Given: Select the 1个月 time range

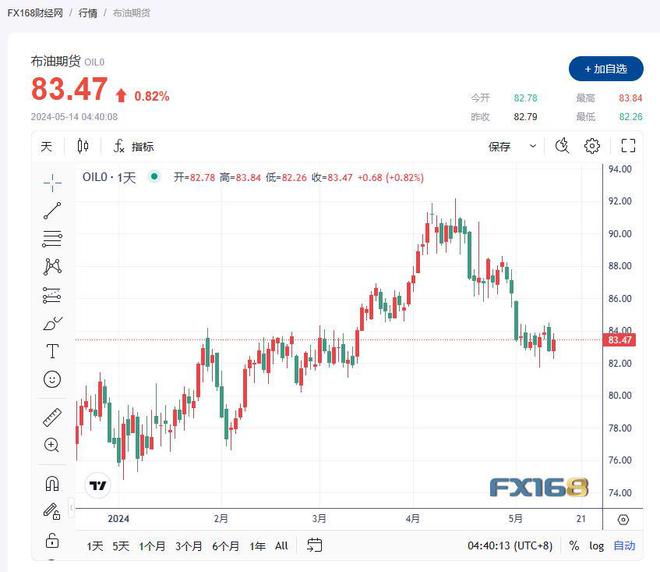Looking at the screenshot, I should pos(152,546).
